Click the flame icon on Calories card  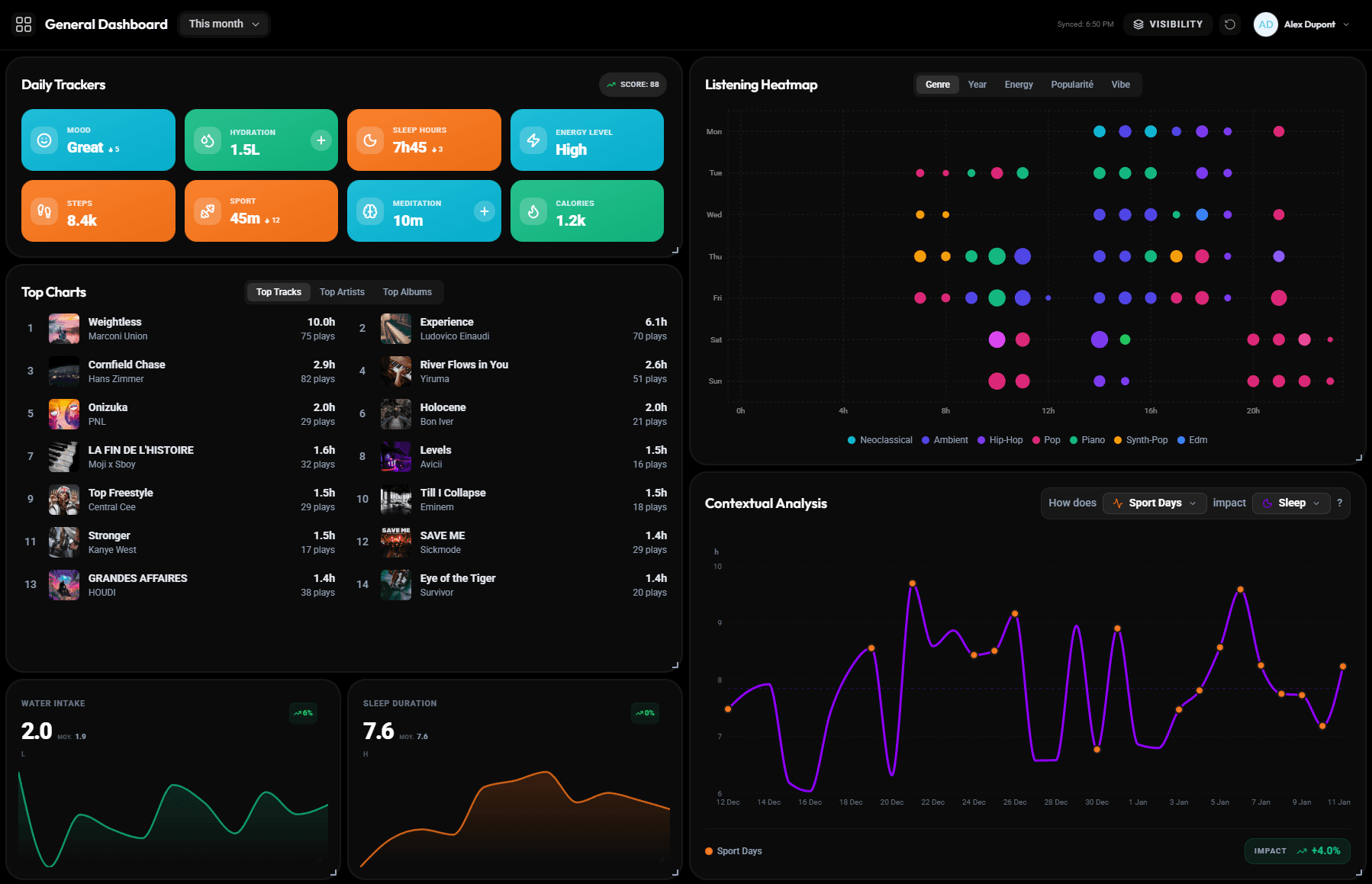533,211
